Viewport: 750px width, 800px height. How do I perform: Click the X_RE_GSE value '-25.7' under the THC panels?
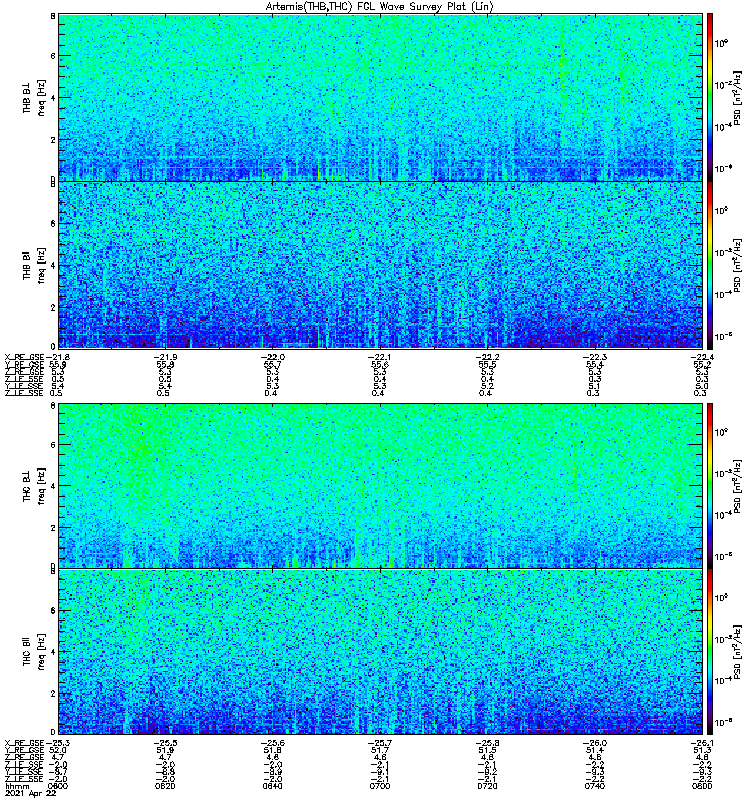(380, 743)
